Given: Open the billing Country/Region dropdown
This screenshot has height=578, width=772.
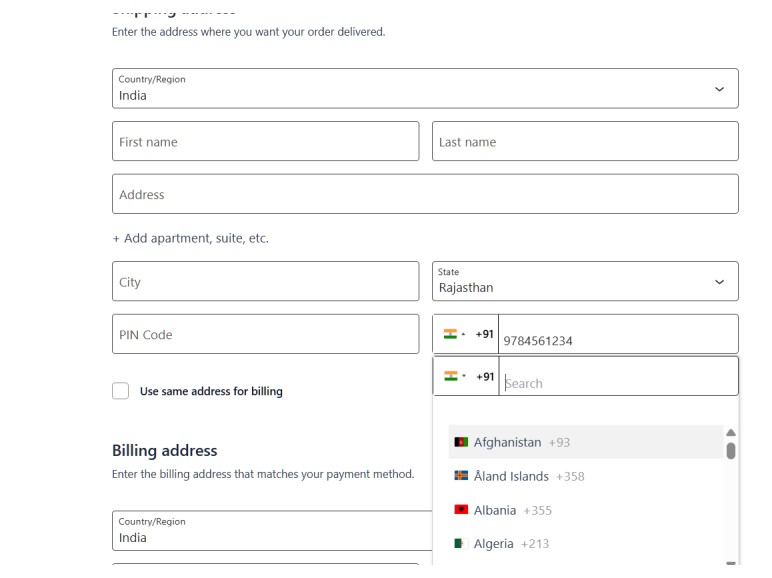Looking at the screenshot, I should pos(270,530).
